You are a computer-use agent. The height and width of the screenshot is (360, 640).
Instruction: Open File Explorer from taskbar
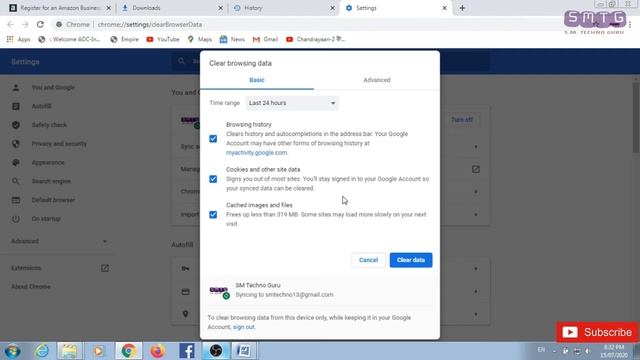[x=69, y=351]
